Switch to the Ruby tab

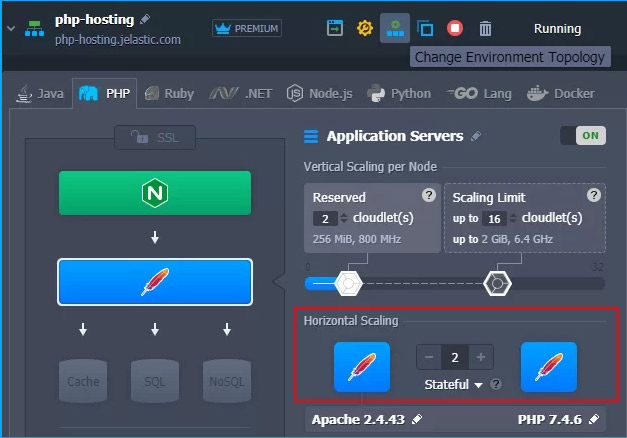coord(169,94)
